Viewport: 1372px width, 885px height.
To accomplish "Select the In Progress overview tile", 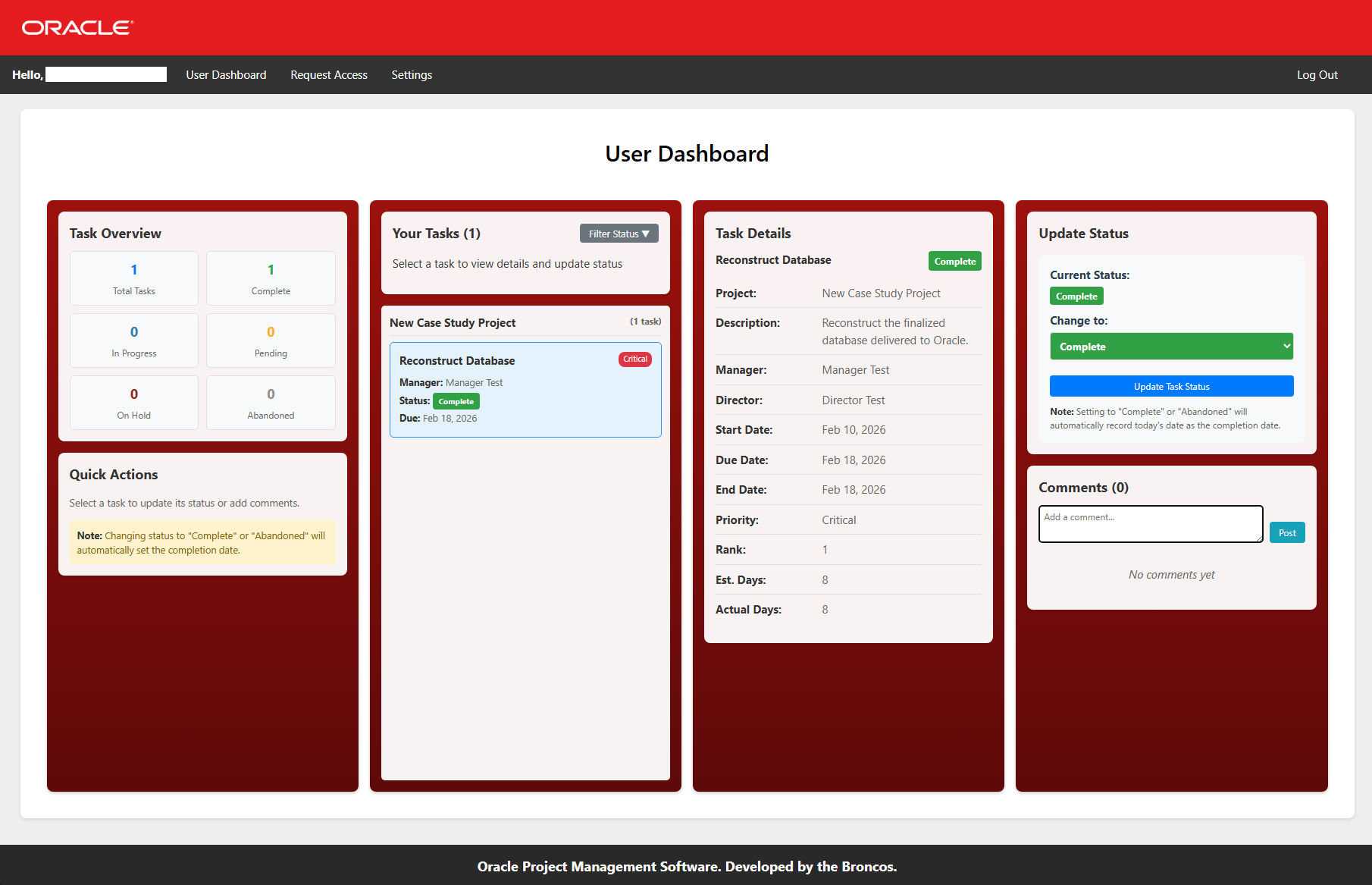I will [x=134, y=341].
